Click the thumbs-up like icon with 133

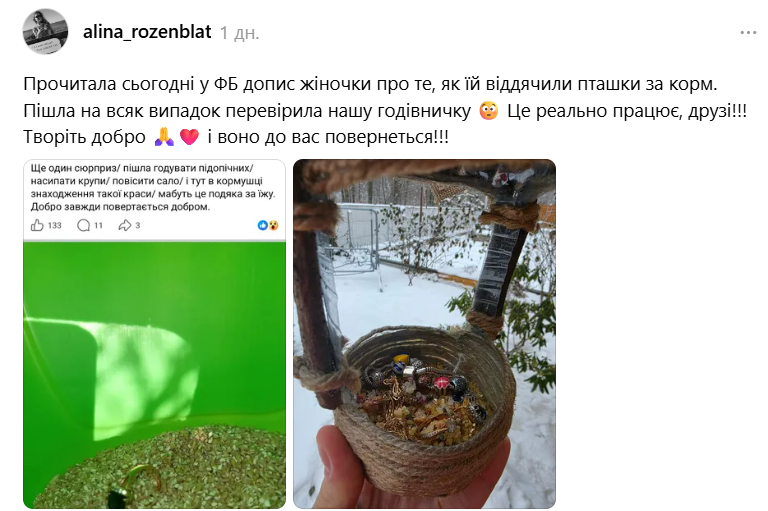(37, 225)
